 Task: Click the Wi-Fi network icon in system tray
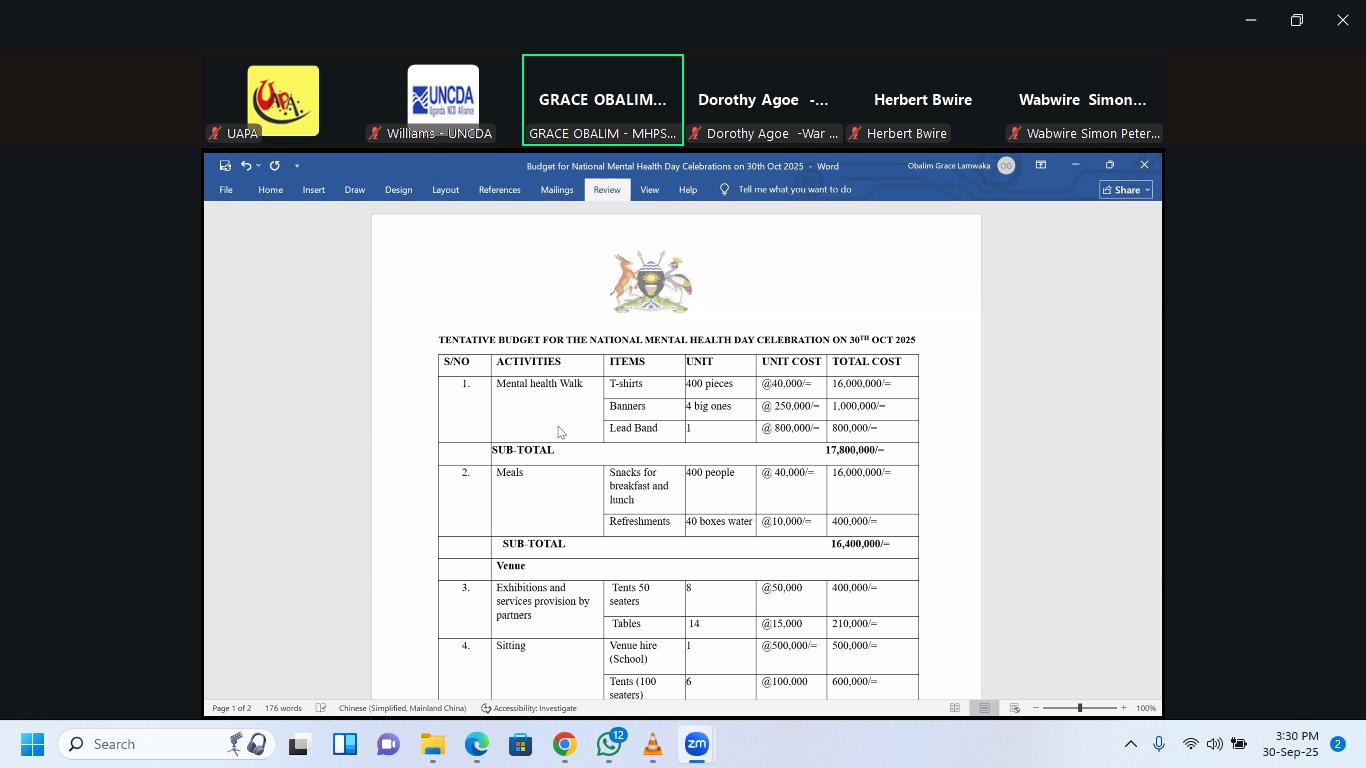coord(1190,744)
